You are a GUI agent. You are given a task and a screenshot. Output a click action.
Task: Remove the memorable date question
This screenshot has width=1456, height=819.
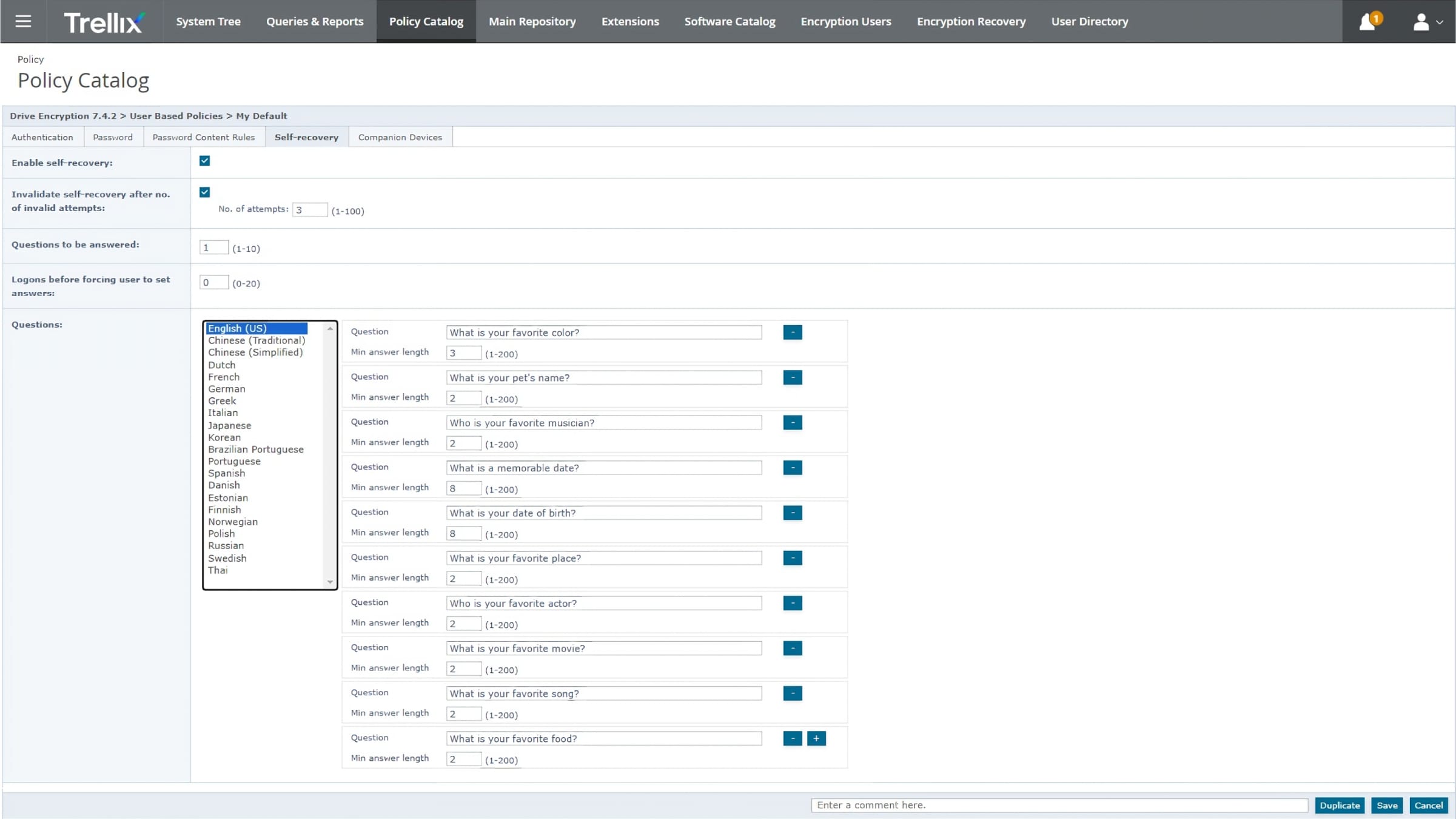[792, 468]
